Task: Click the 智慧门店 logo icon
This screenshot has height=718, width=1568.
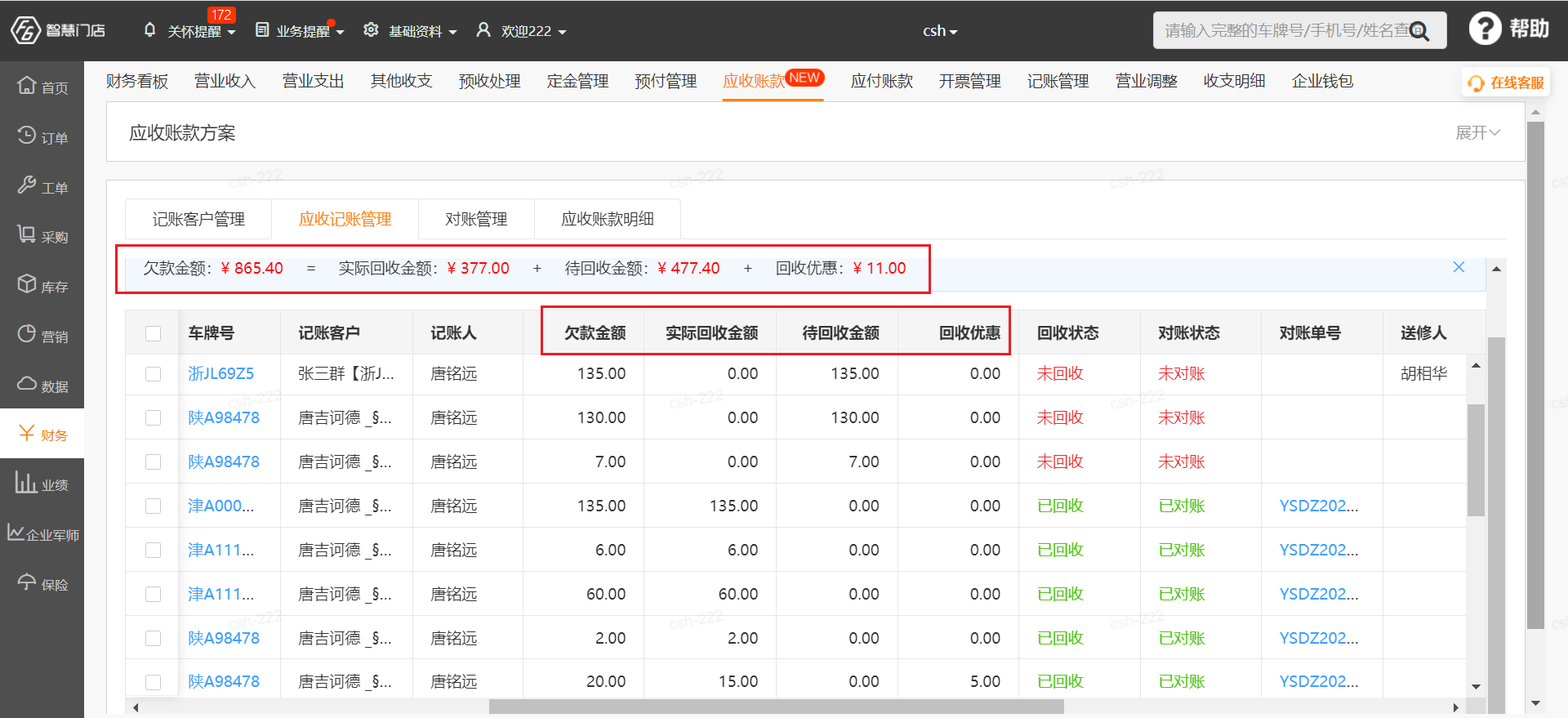Action: tap(26, 30)
